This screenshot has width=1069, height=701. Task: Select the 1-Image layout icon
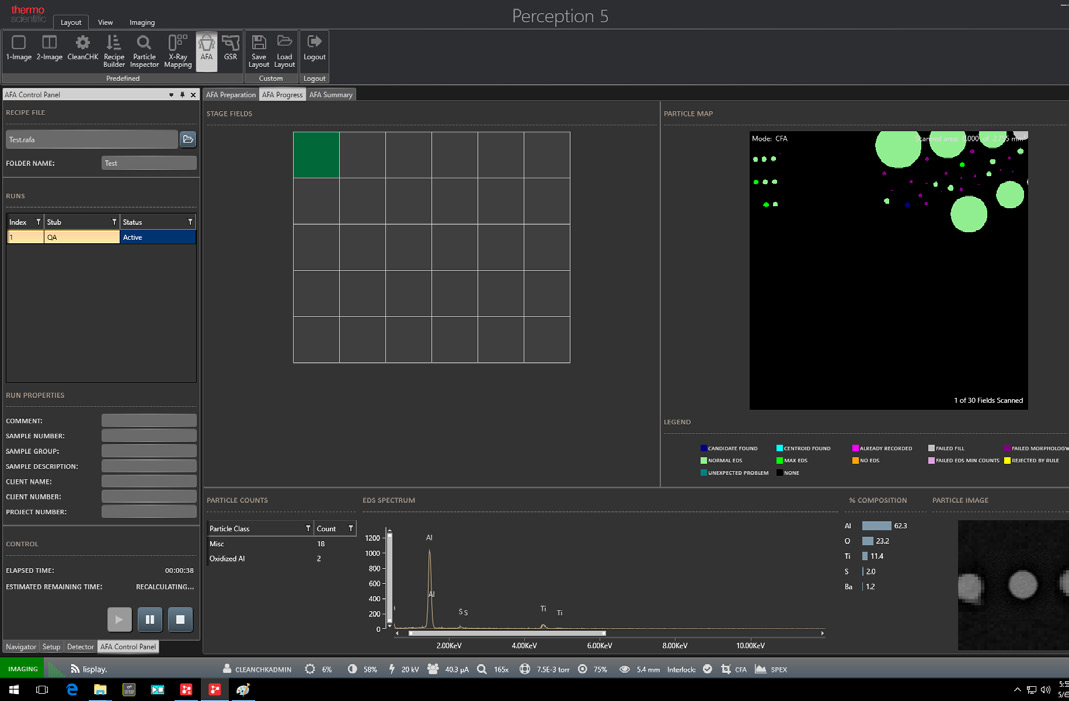tap(18, 49)
